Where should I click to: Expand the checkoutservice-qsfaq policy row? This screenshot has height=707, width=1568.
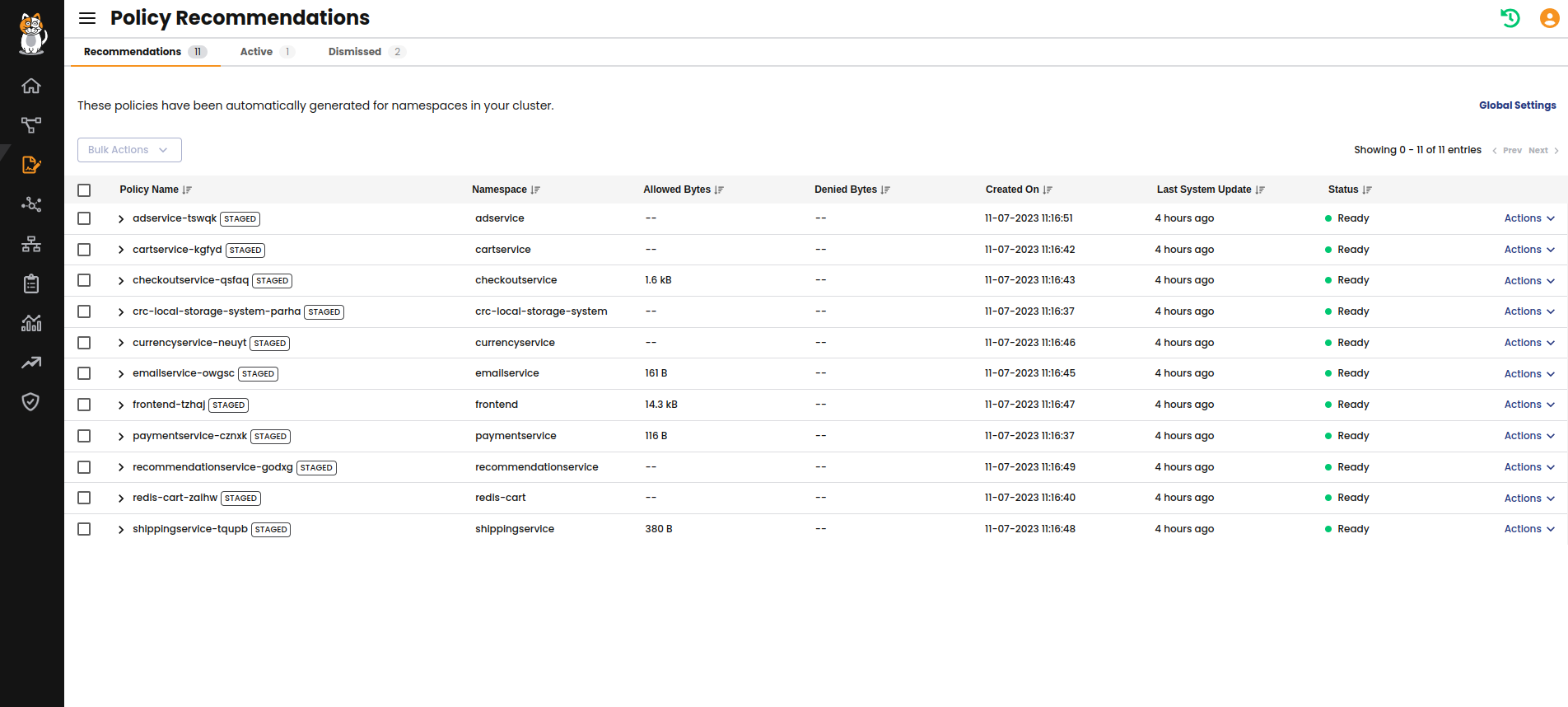[121, 281]
